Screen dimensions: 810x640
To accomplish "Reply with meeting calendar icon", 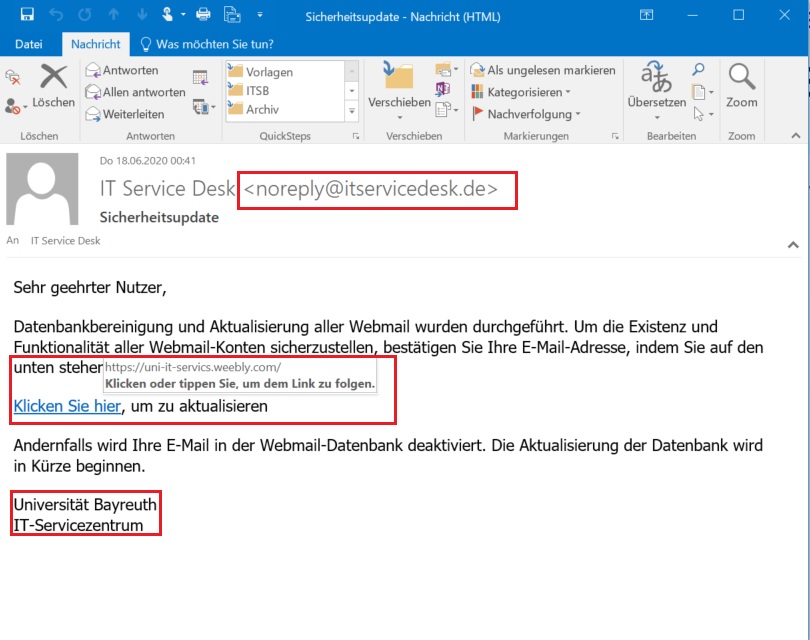I will pyautogui.click(x=200, y=77).
